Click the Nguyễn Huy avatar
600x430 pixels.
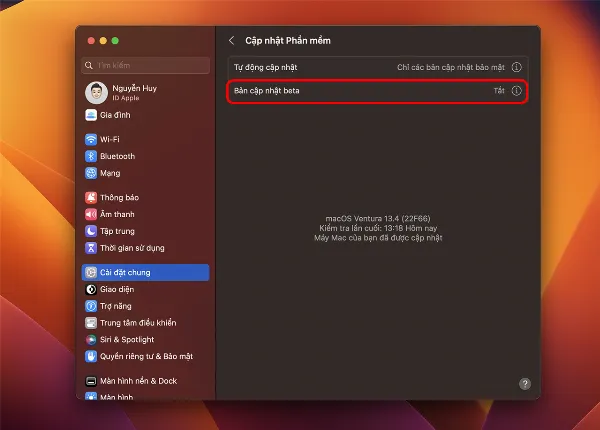tap(96, 93)
